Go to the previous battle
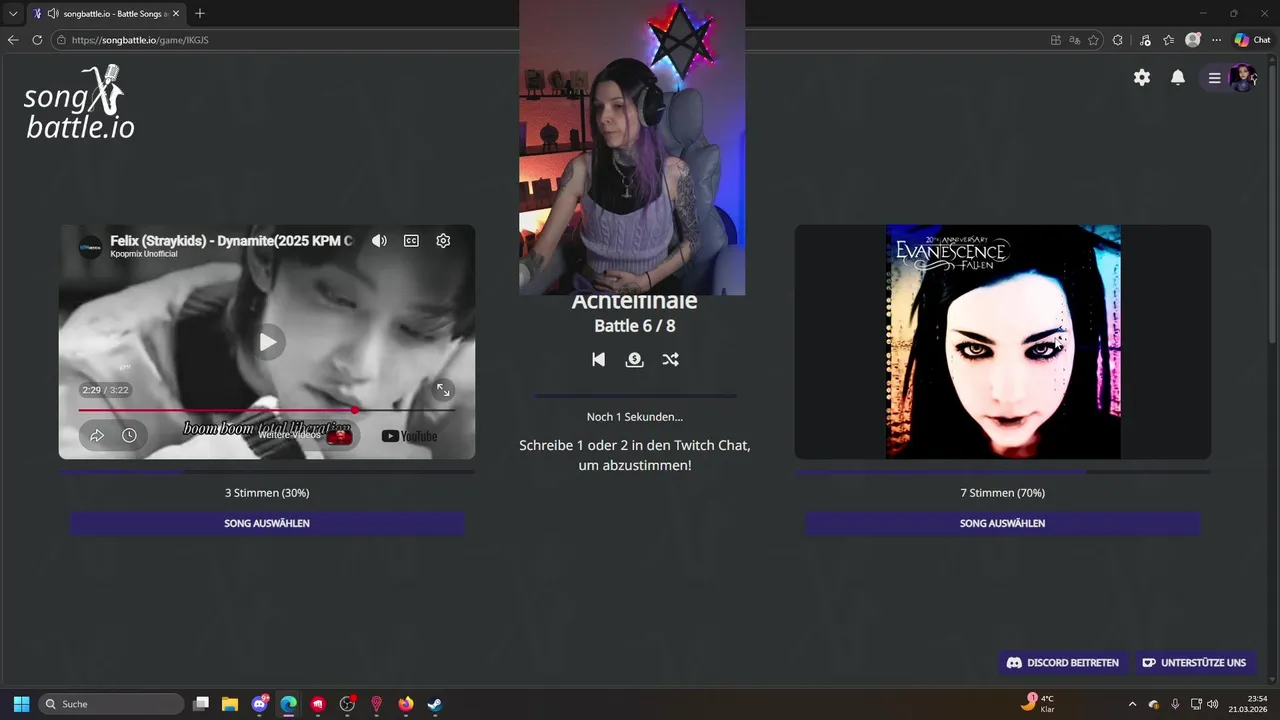 point(598,359)
